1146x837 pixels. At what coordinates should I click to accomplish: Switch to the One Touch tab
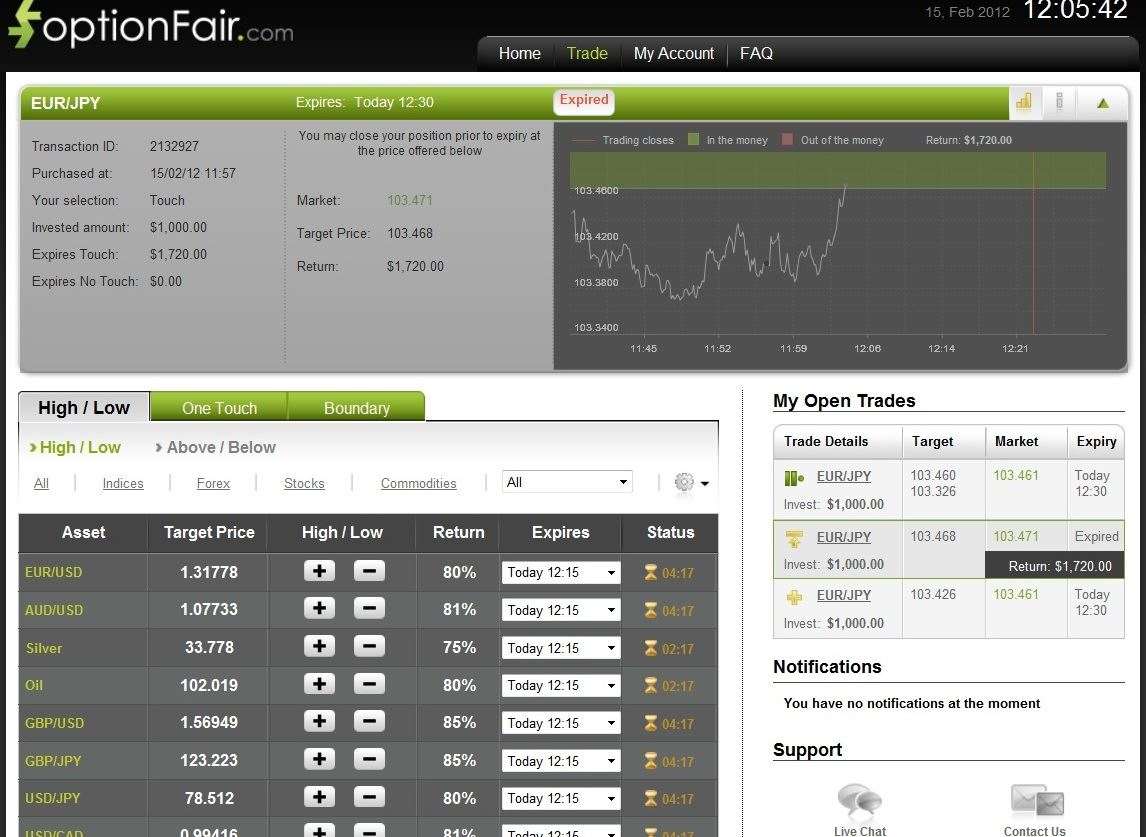click(218, 408)
